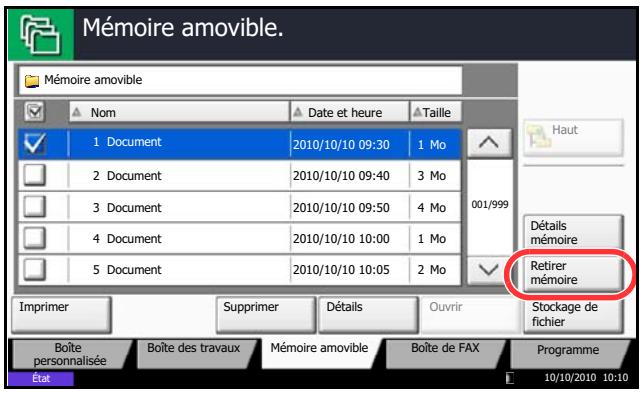Toggle the select-all checkbox in the header row
This screenshot has width=640, height=393.
[34, 111]
